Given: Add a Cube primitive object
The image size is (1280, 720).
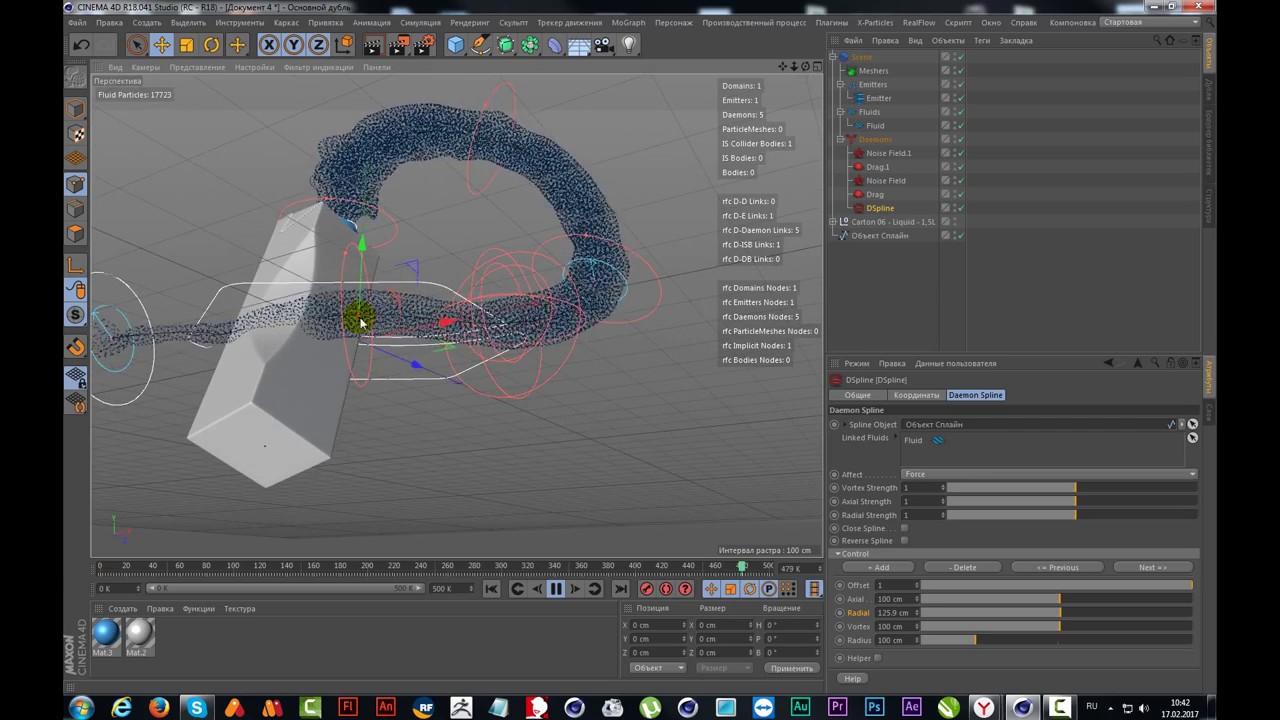Looking at the screenshot, I should tap(456, 45).
